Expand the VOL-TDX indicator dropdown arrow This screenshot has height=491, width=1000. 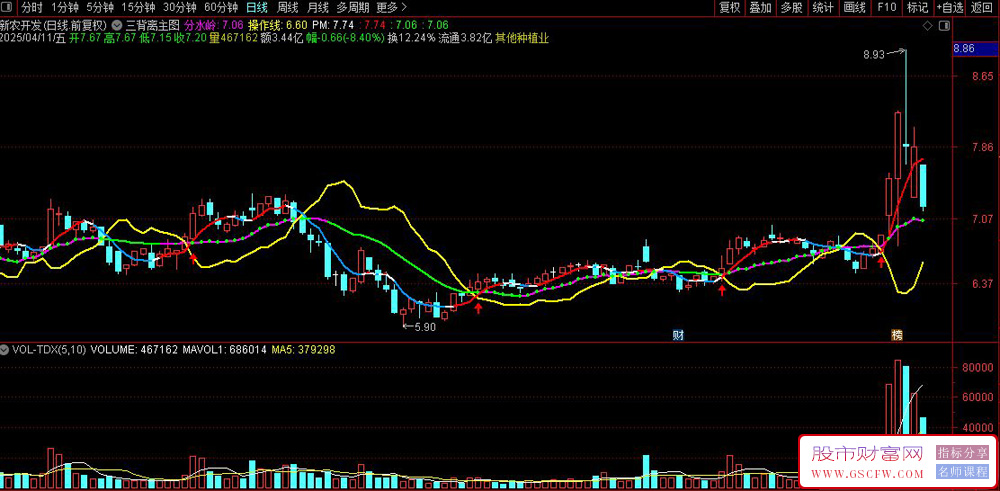pyautogui.click(x=5, y=350)
